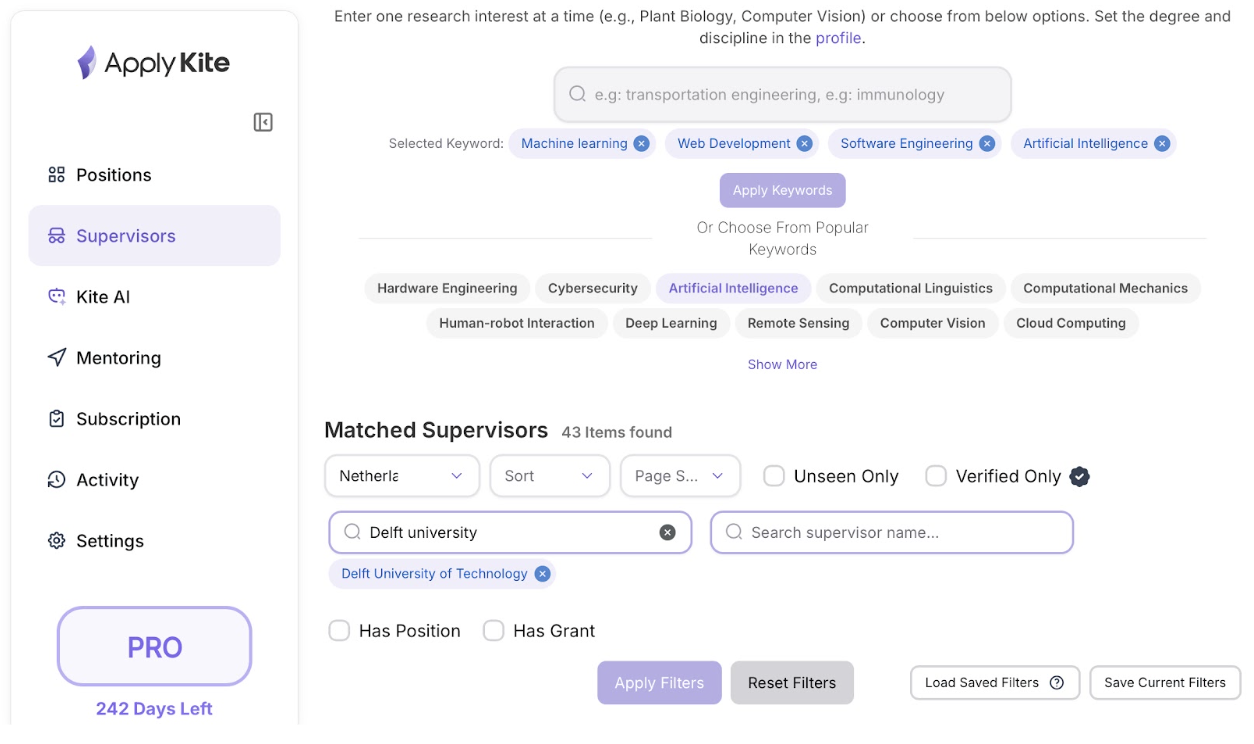Click the verified badge icon
Viewport: 1254px width, 744px height.
[1079, 477]
